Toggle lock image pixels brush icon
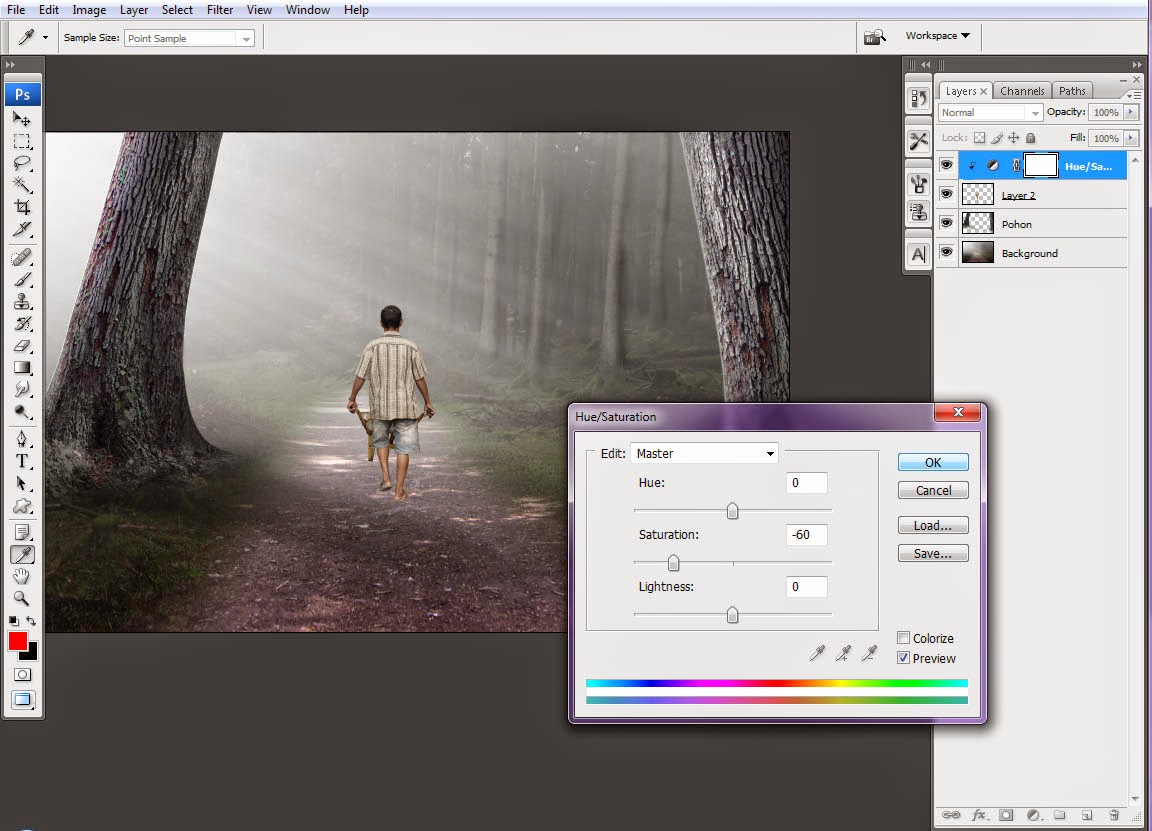1152x831 pixels. pos(997,138)
